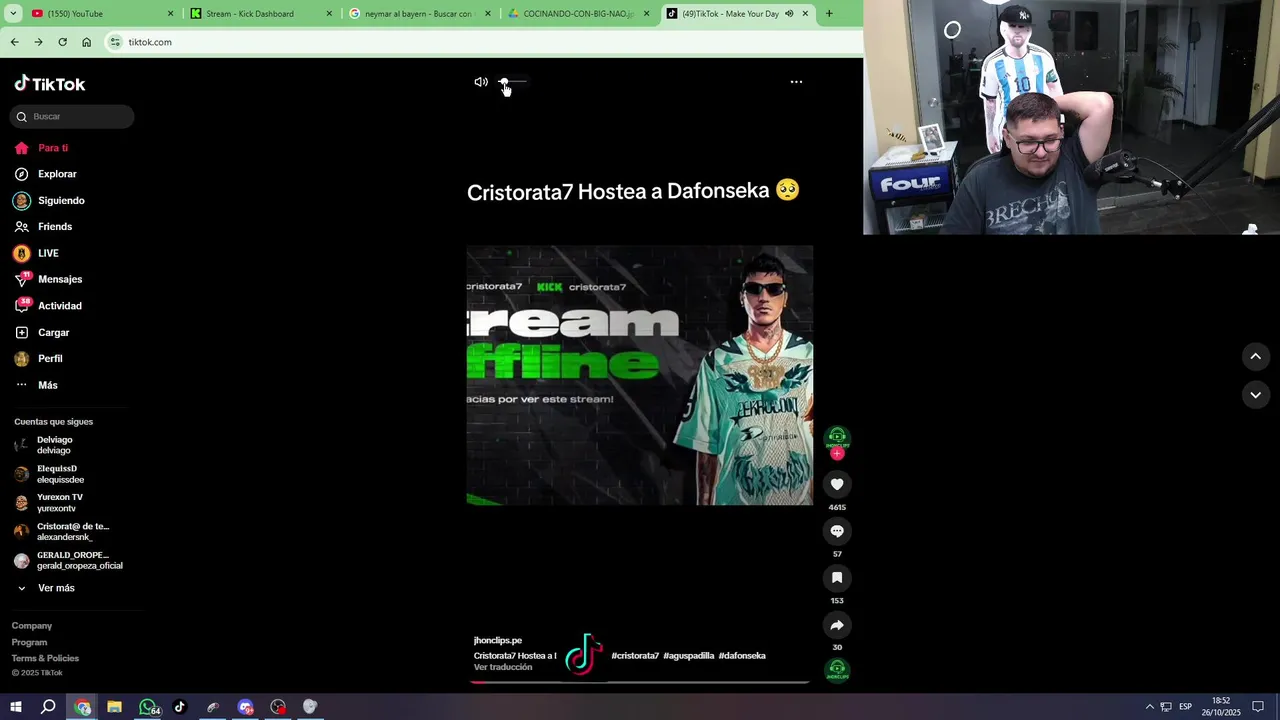Seek on the video progress bar
The image size is (1280, 720).
pyautogui.click(x=640, y=682)
